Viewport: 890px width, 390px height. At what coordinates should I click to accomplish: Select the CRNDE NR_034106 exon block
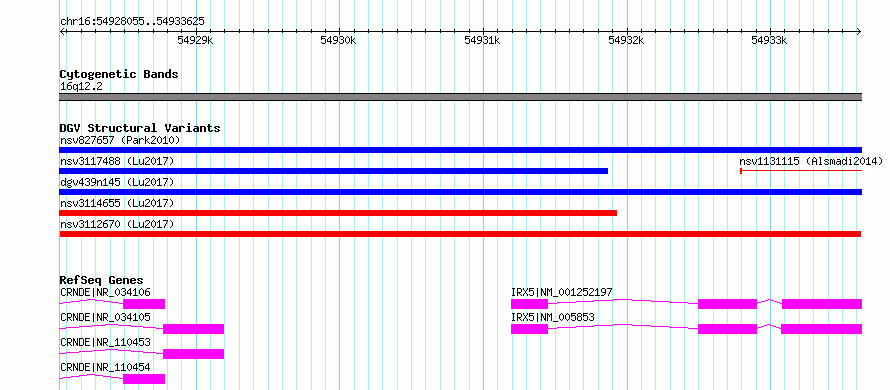click(x=144, y=304)
